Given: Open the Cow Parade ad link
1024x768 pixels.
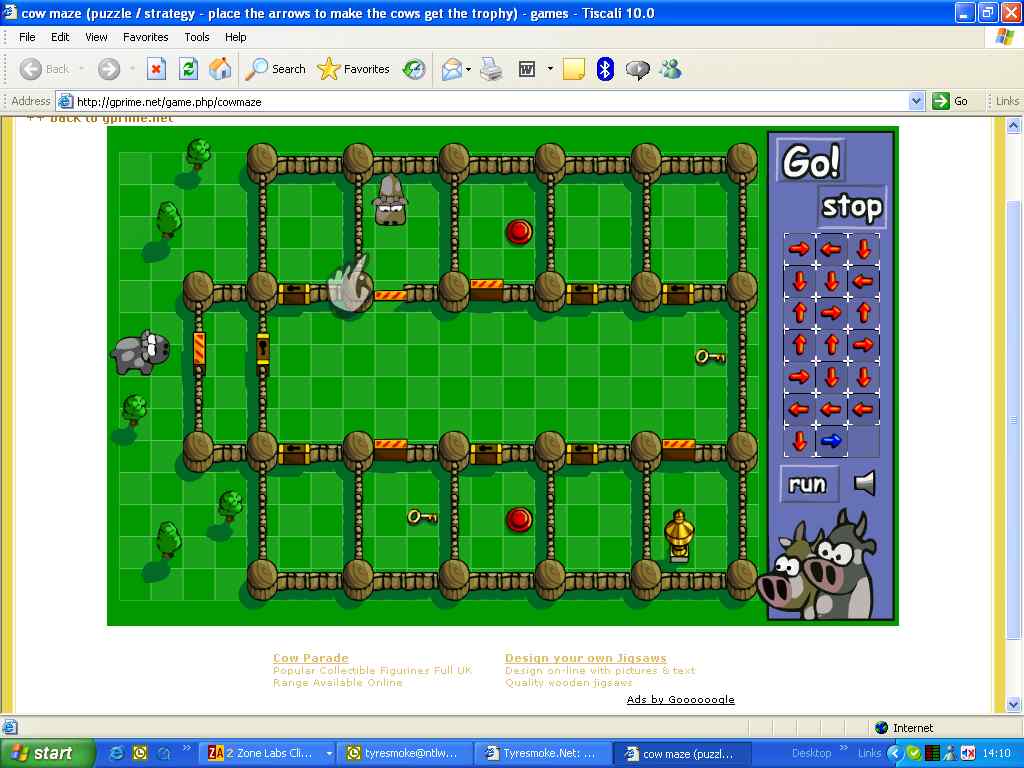Looking at the screenshot, I should [x=311, y=658].
